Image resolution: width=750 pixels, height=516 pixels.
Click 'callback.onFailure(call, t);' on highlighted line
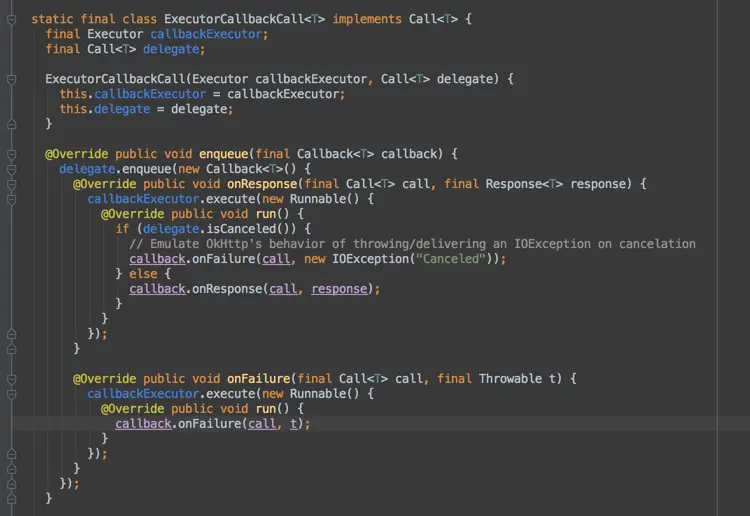pos(213,424)
